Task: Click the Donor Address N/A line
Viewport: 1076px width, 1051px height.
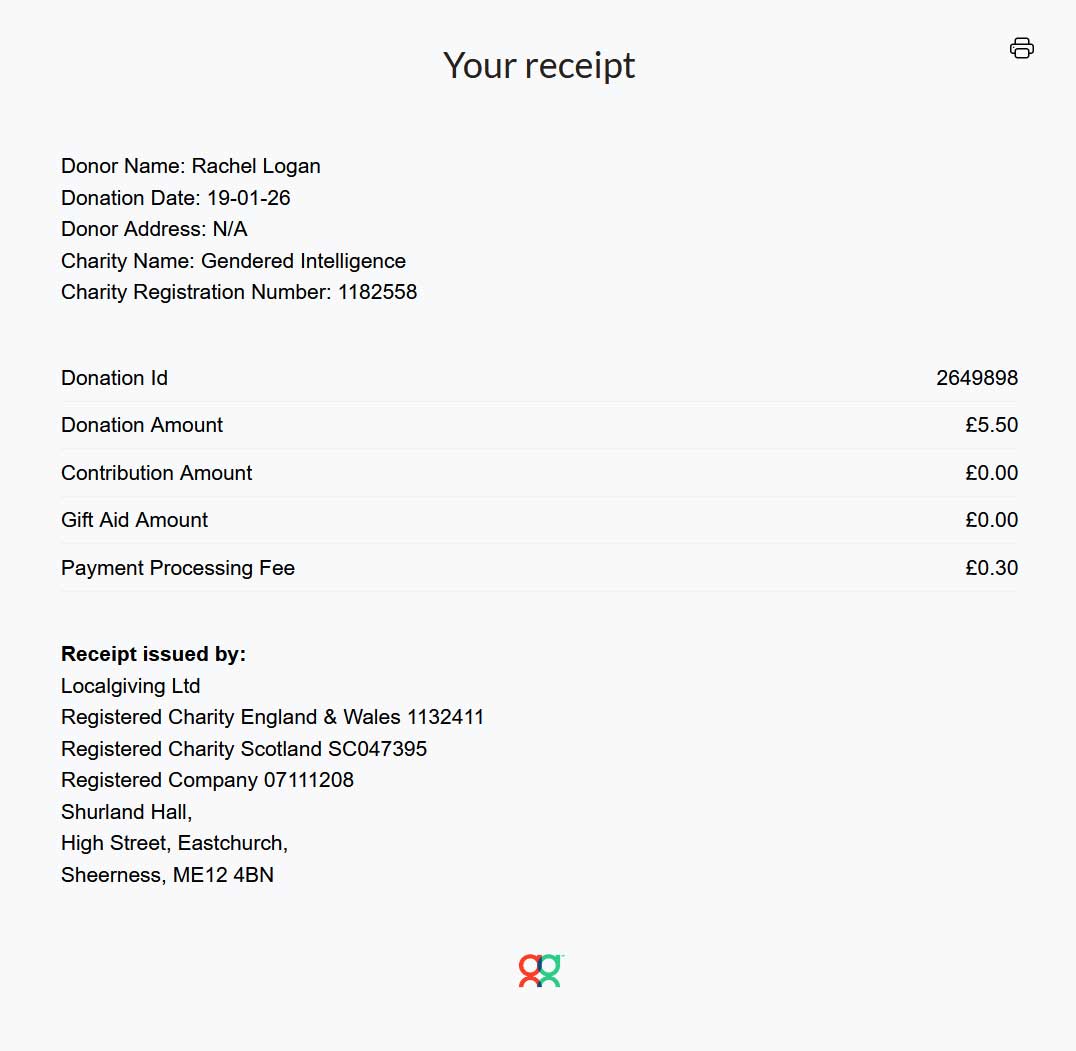Action: [x=154, y=229]
